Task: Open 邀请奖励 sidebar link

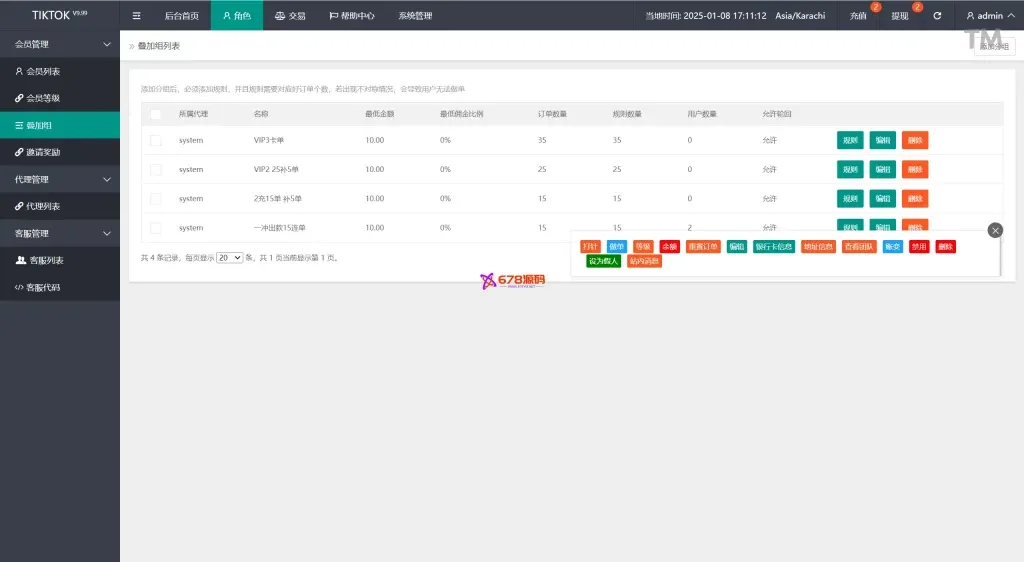Action: click(43, 152)
